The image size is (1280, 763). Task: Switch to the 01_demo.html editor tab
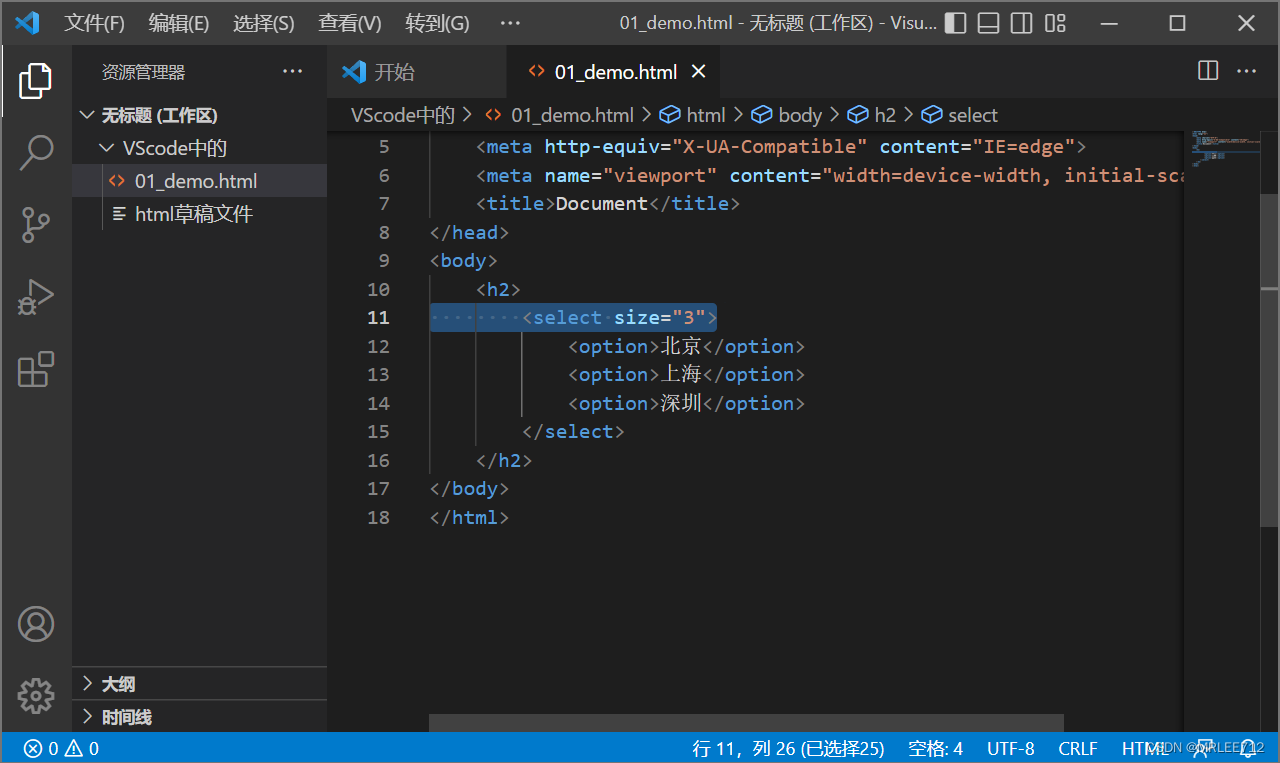pyautogui.click(x=614, y=72)
